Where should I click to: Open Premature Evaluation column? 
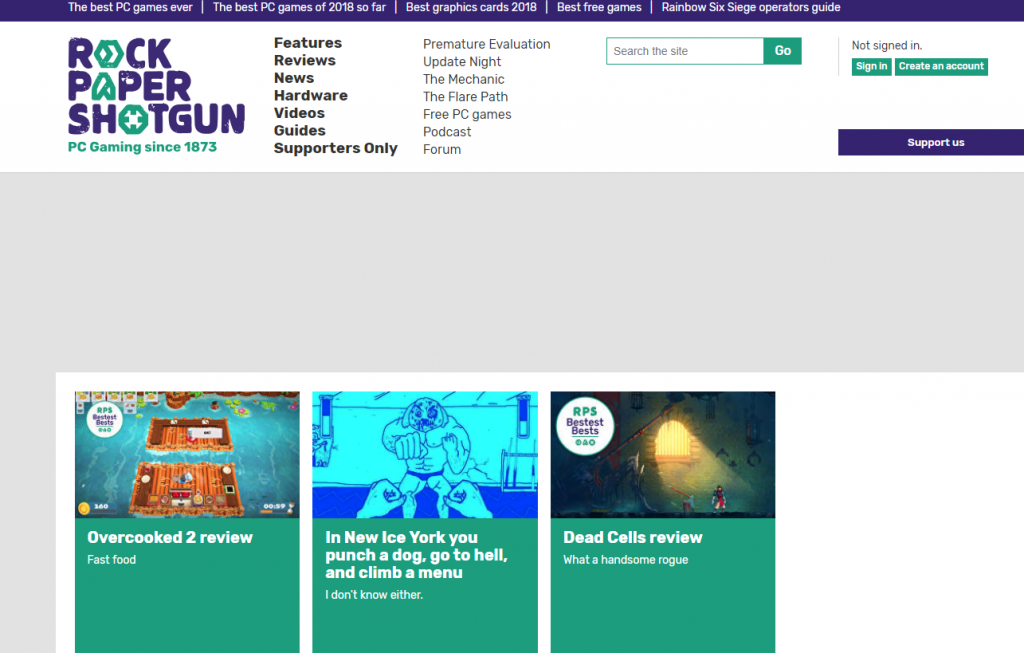(x=487, y=44)
